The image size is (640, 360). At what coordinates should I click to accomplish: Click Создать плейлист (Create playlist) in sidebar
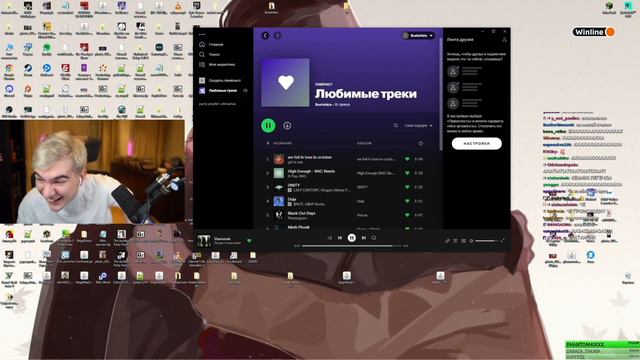(x=220, y=80)
